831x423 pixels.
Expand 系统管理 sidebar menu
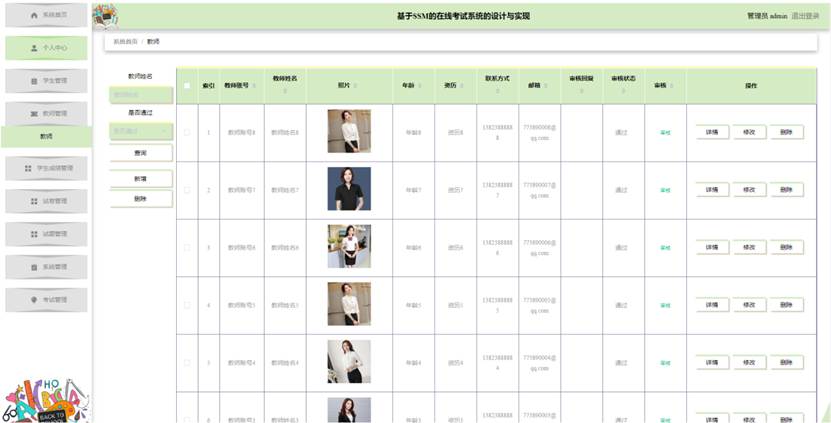(x=46, y=267)
